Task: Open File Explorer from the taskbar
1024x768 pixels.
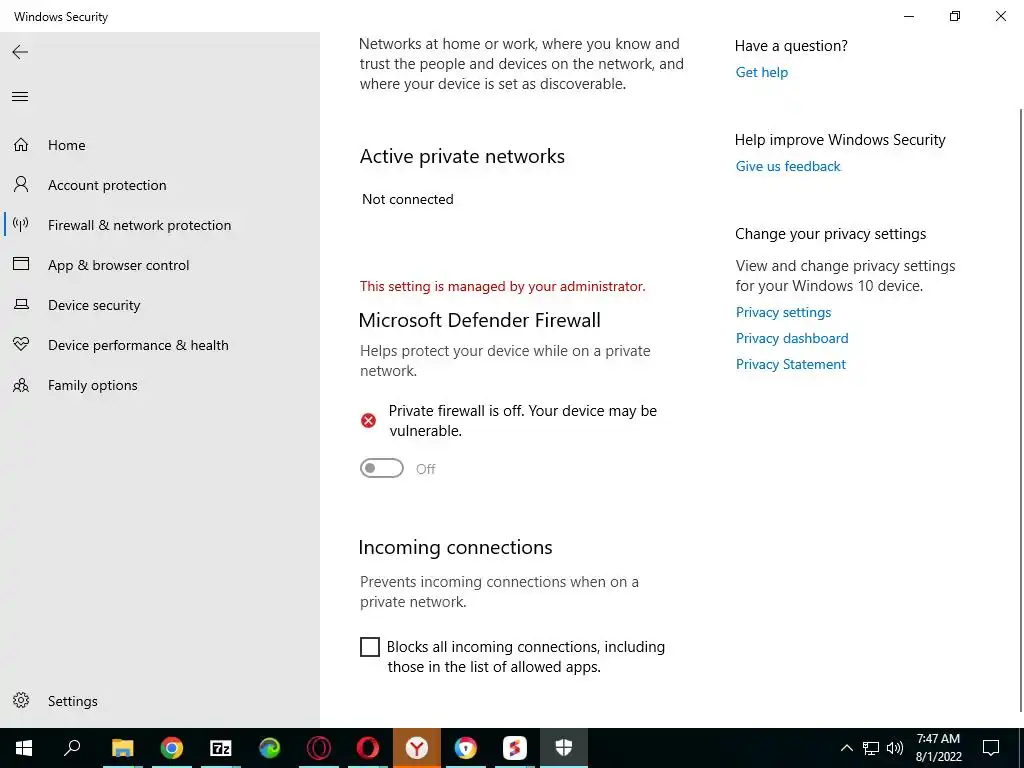Action: tap(122, 748)
